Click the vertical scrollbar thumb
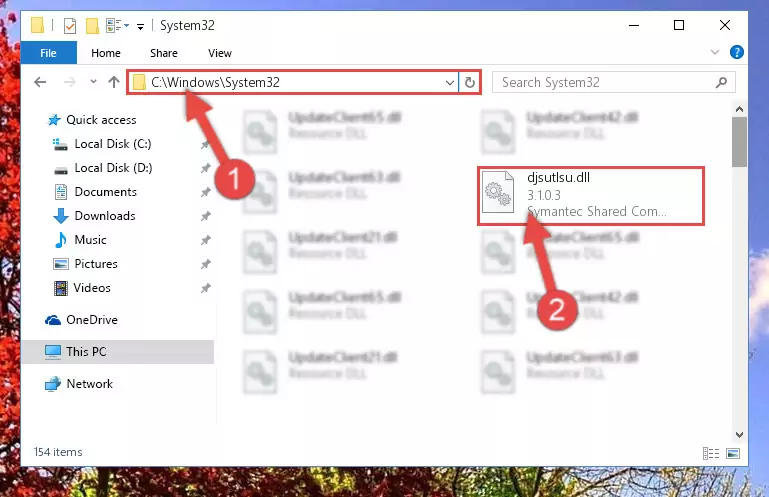Image resolution: width=769 pixels, height=497 pixels. [x=739, y=142]
